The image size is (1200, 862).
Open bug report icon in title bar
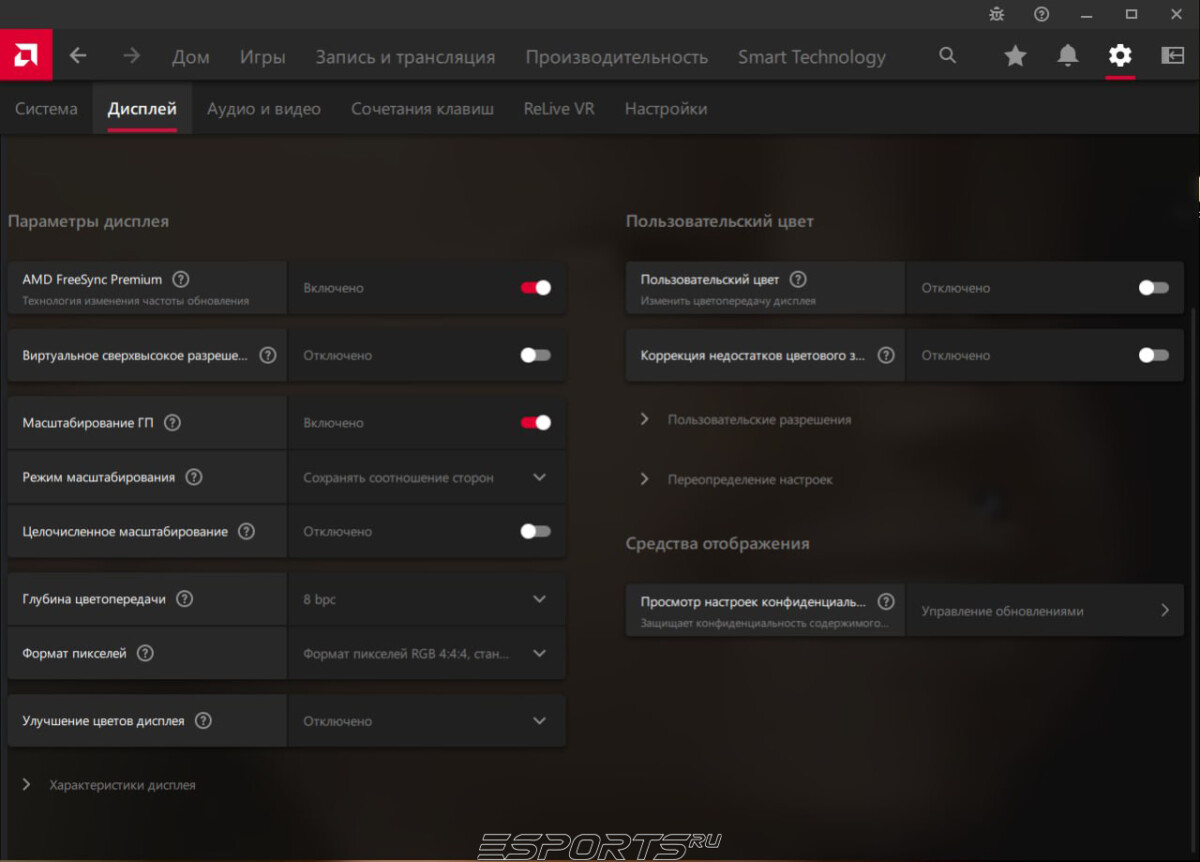pyautogui.click(x=996, y=14)
